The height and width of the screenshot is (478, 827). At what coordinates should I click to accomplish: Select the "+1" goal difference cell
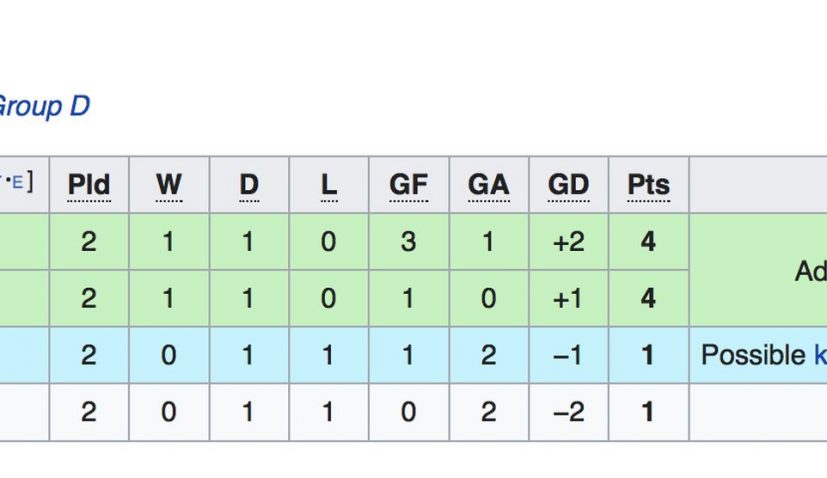(568, 299)
